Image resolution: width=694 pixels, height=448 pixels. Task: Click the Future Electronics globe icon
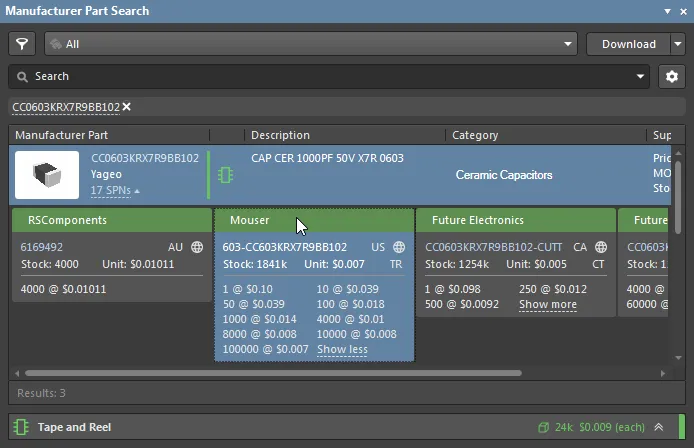click(601, 247)
